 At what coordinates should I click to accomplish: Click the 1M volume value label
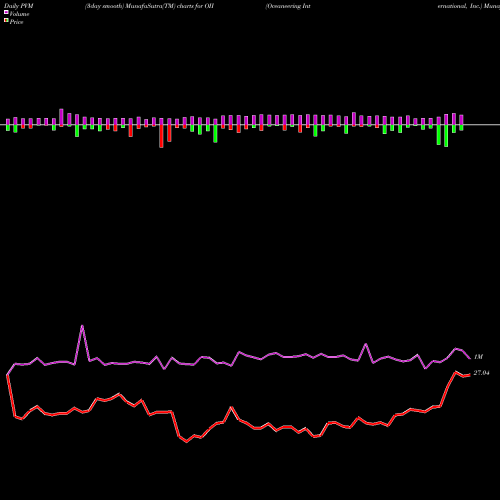(x=478, y=357)
